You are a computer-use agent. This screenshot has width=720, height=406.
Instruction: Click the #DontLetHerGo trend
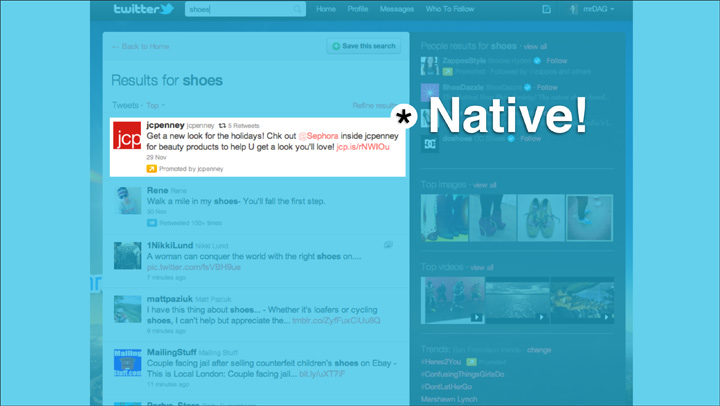click(x=446, y=387)
